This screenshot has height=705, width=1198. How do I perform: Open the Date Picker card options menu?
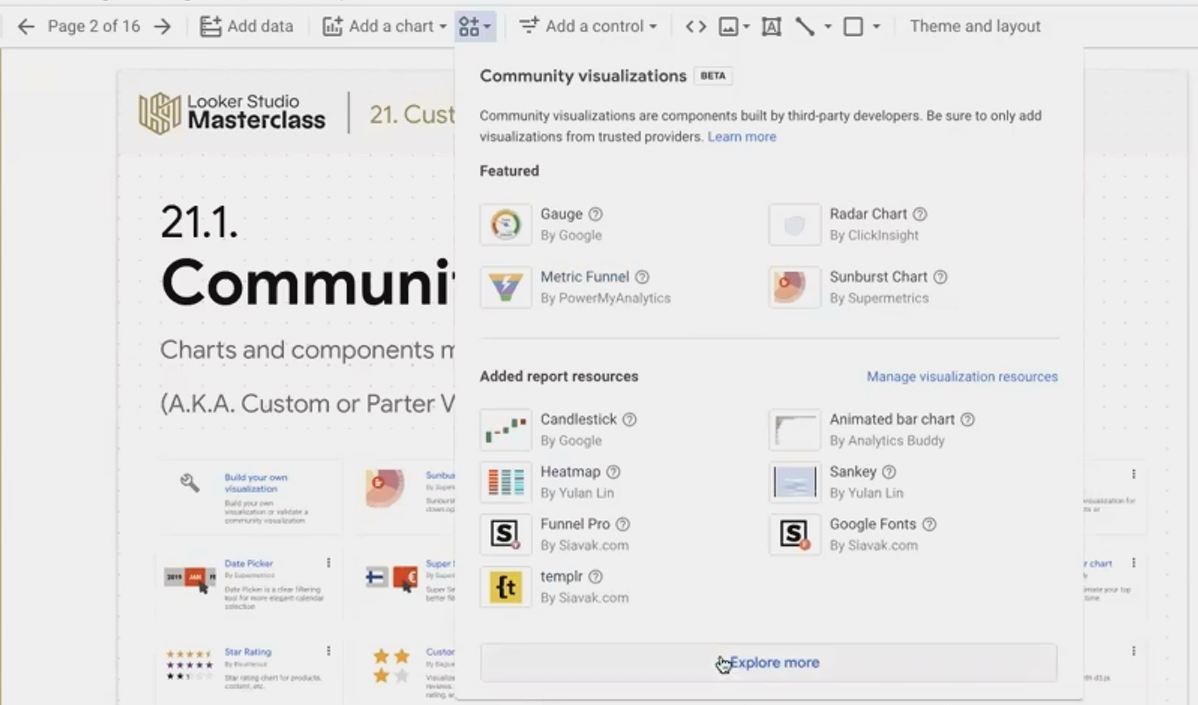coord(329,563)
